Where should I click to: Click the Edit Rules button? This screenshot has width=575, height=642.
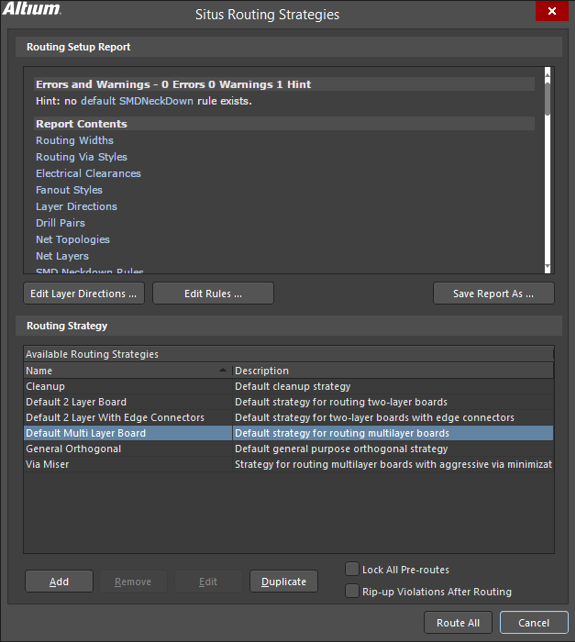point(213,294)
